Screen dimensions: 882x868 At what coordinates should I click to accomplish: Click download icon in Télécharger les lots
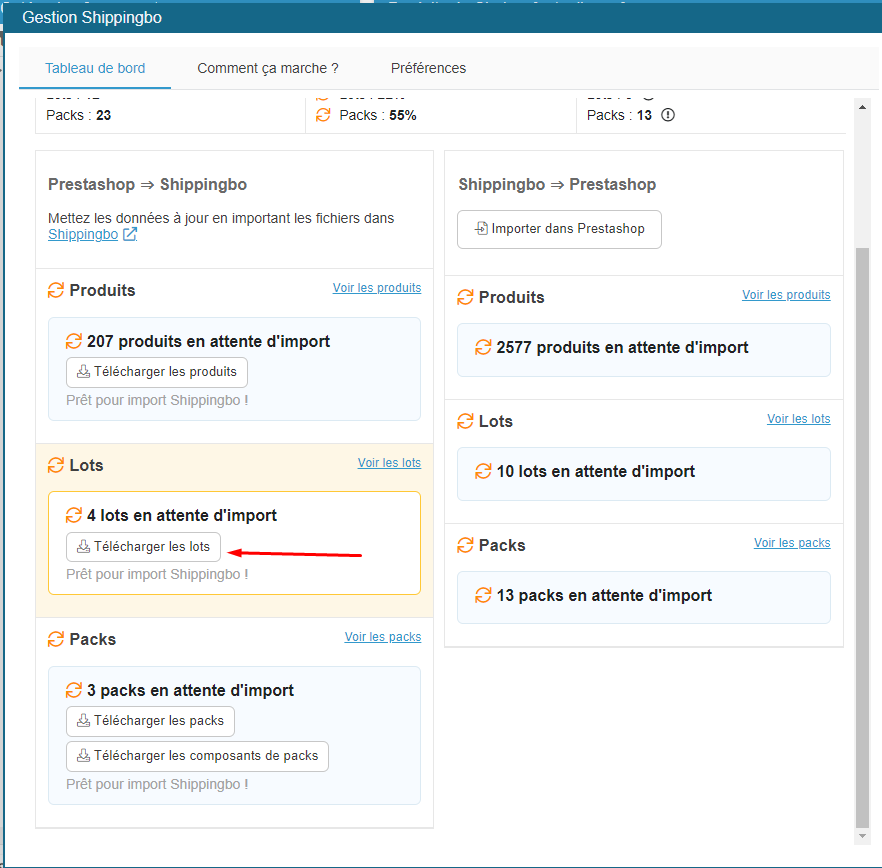(x=83, y=546)
